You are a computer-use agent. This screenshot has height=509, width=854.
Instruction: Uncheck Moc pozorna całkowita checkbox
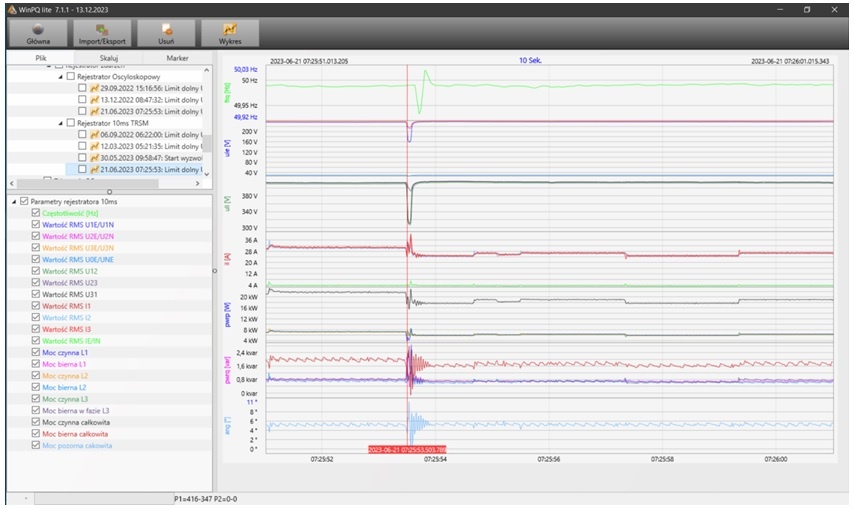[x=36, y=445]
